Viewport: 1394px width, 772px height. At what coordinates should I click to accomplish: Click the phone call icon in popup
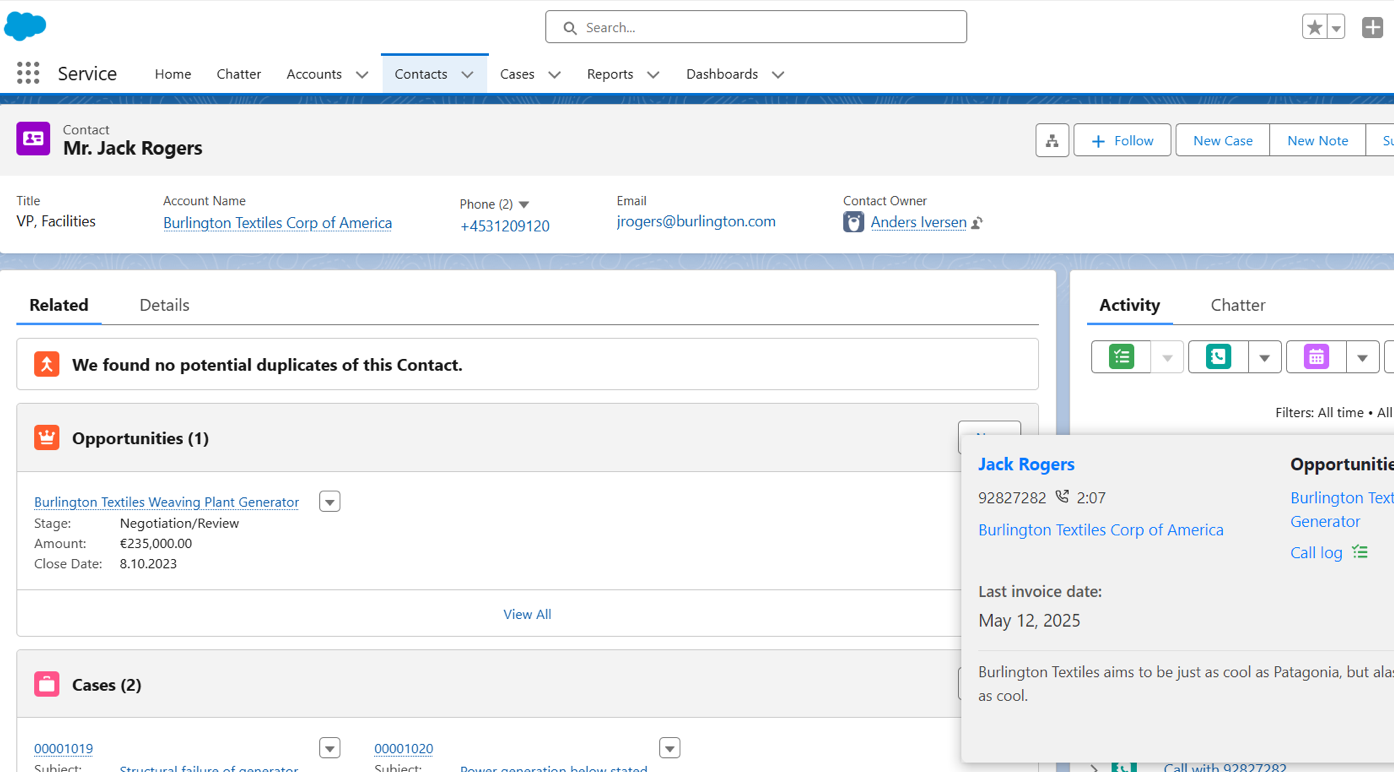(x=1062, y=496)
